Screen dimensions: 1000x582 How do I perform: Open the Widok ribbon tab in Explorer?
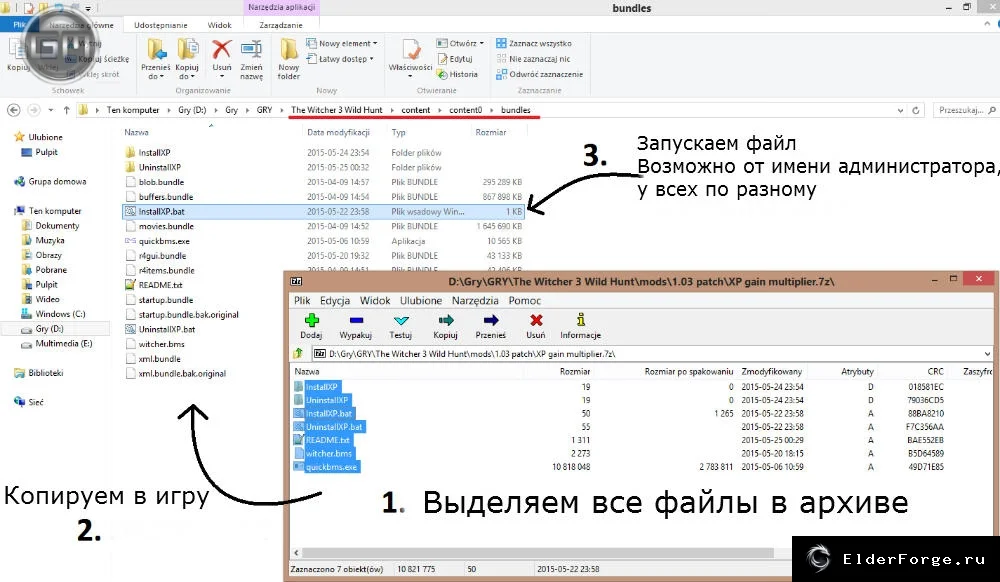(x=219, y=25)
